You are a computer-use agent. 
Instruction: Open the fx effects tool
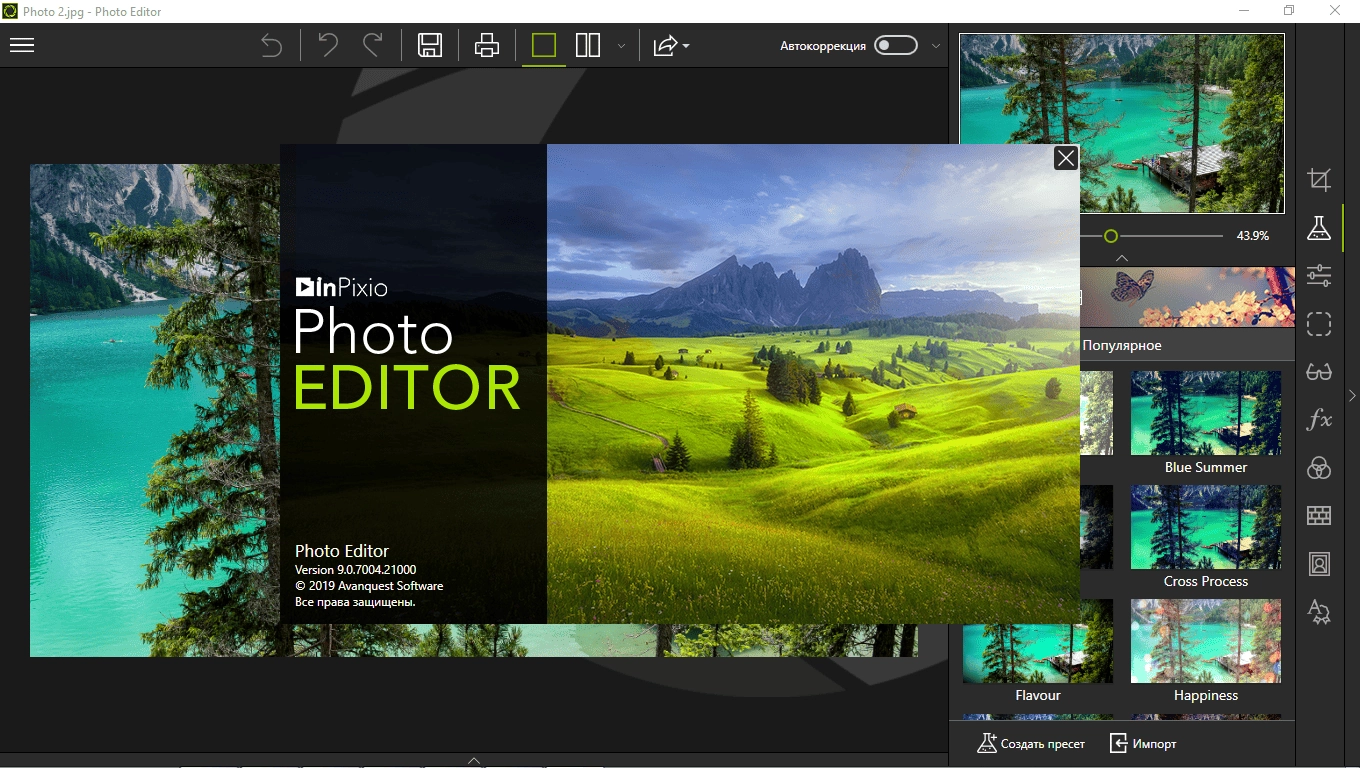pyautogui.click(x=1319, y=420)
